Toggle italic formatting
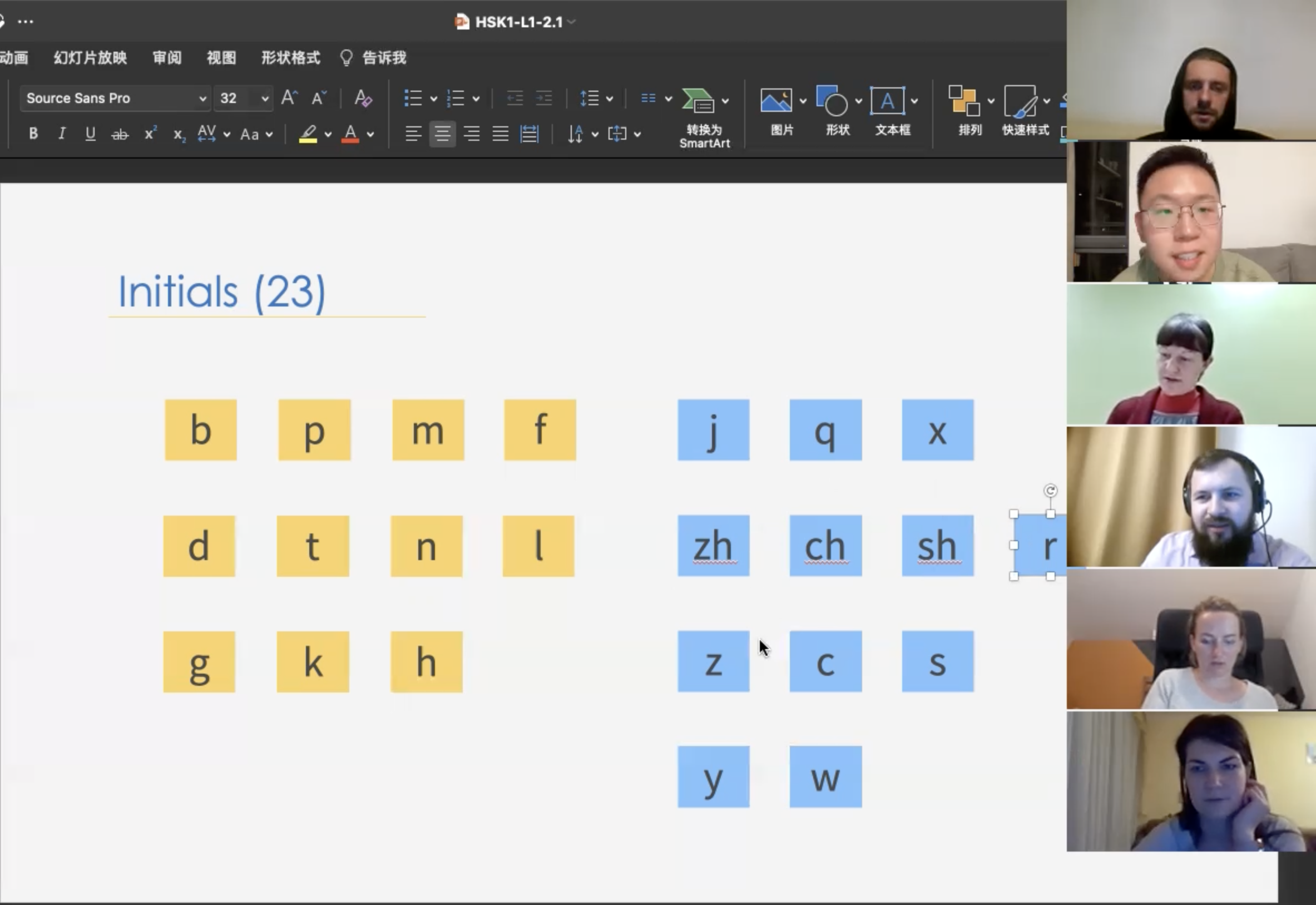 pyautogui.click(x=62, y=134)
